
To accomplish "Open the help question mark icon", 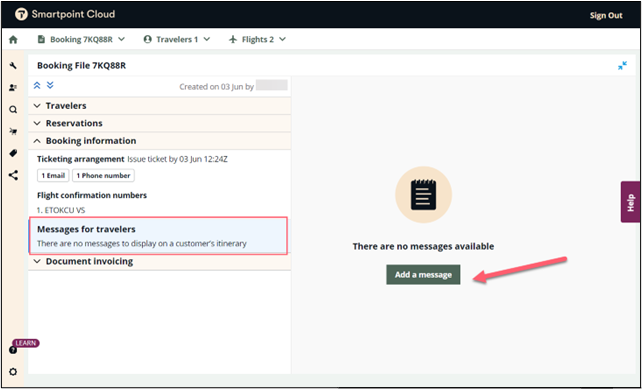I will (x=13, y=350).
